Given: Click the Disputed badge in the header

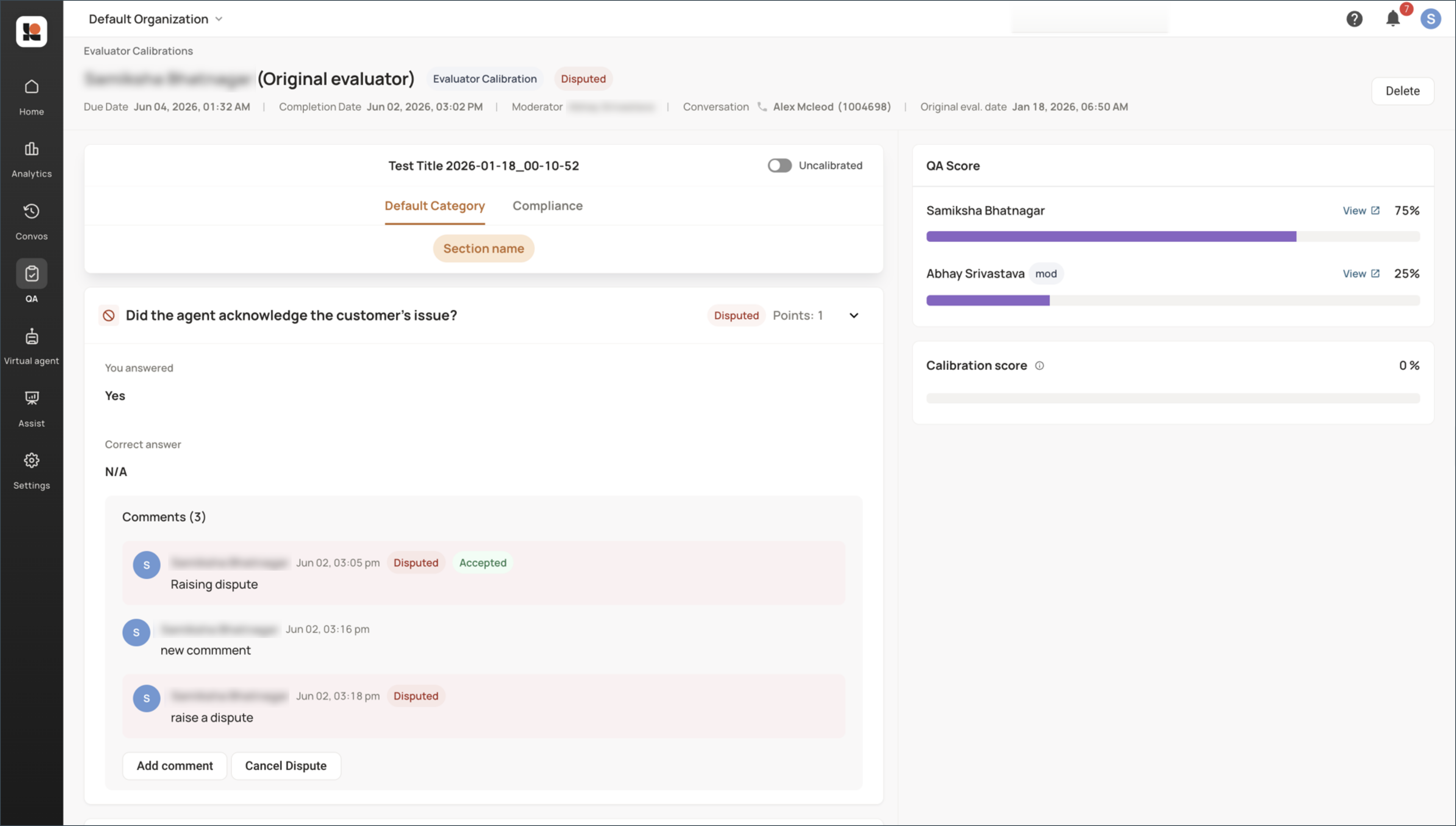Looking at the screenshot, I should [583, 79].
